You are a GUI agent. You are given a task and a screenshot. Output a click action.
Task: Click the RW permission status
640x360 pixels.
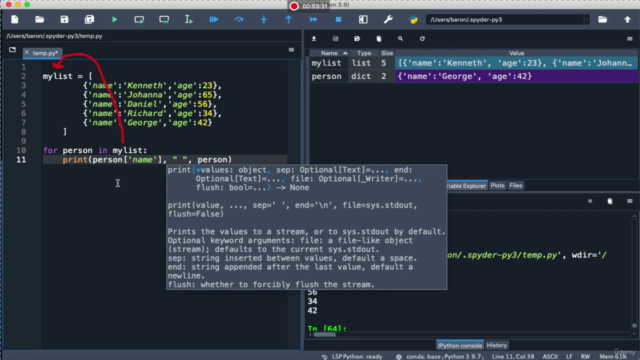point(585,356)
